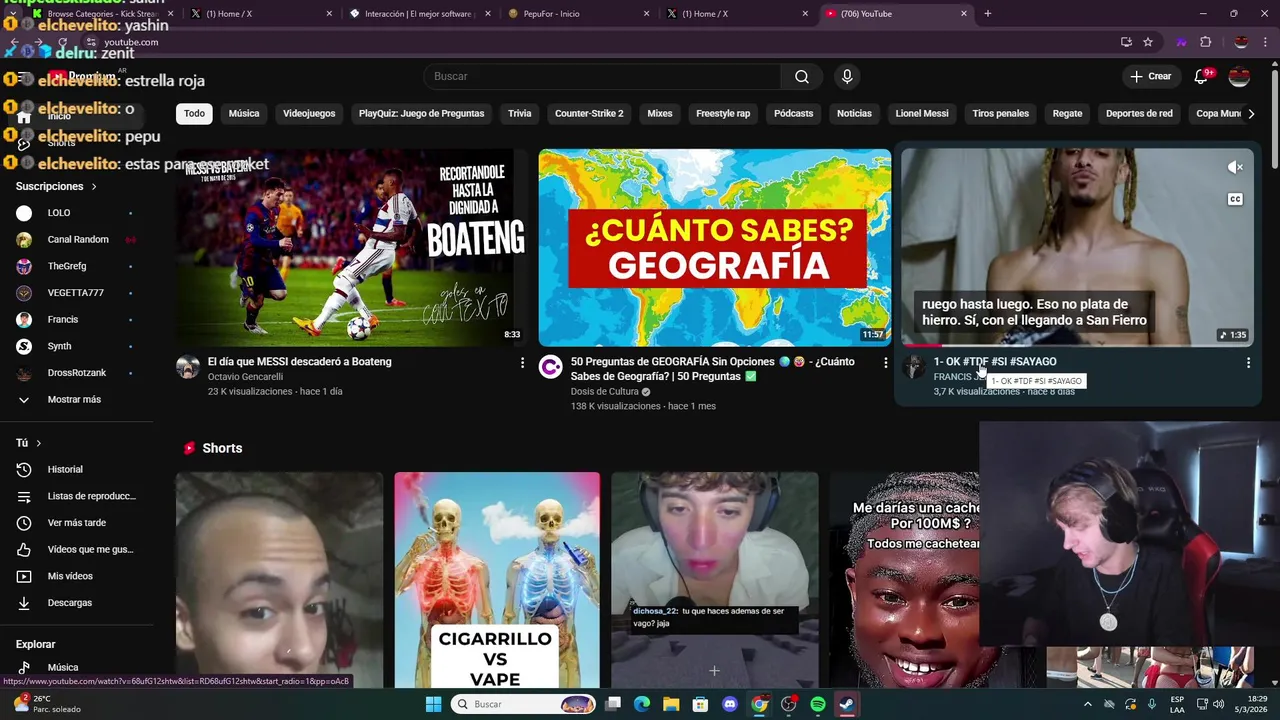The image size is (1280, 720).
Task: Select the Lionel Messi filter chip
Action: (922, 114)
